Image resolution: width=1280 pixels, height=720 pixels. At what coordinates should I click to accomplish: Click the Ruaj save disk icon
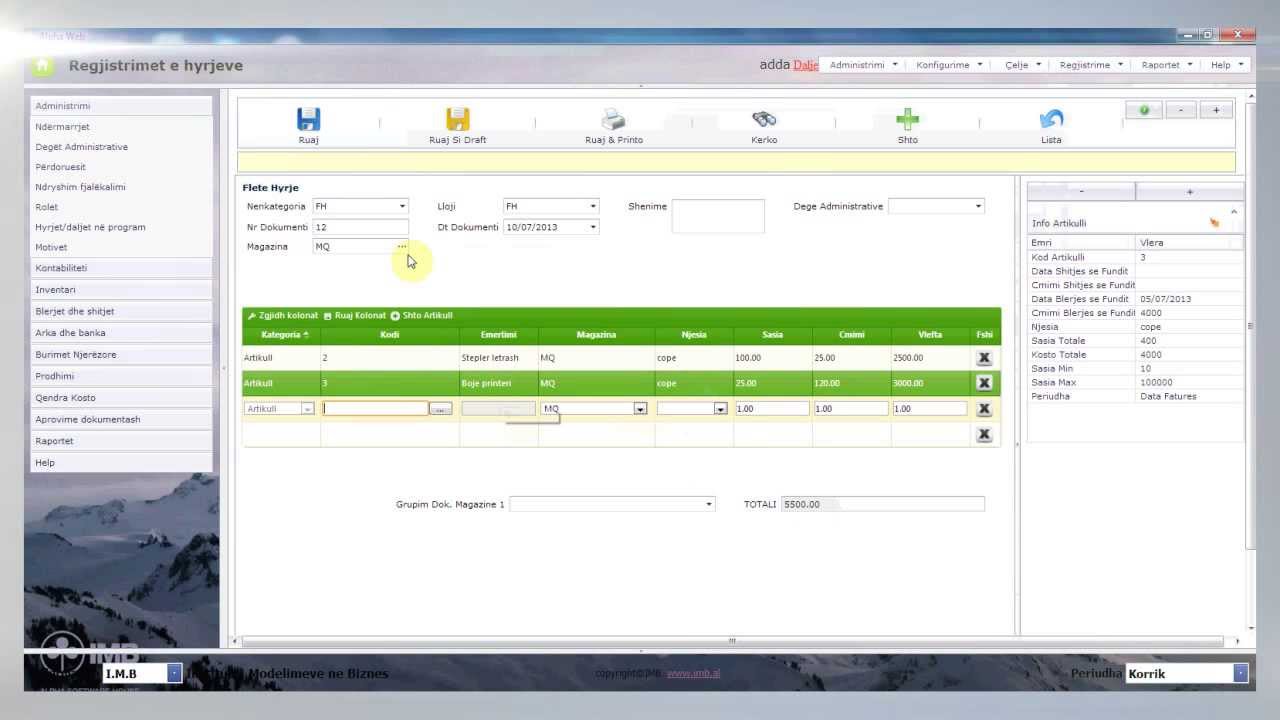308,119
